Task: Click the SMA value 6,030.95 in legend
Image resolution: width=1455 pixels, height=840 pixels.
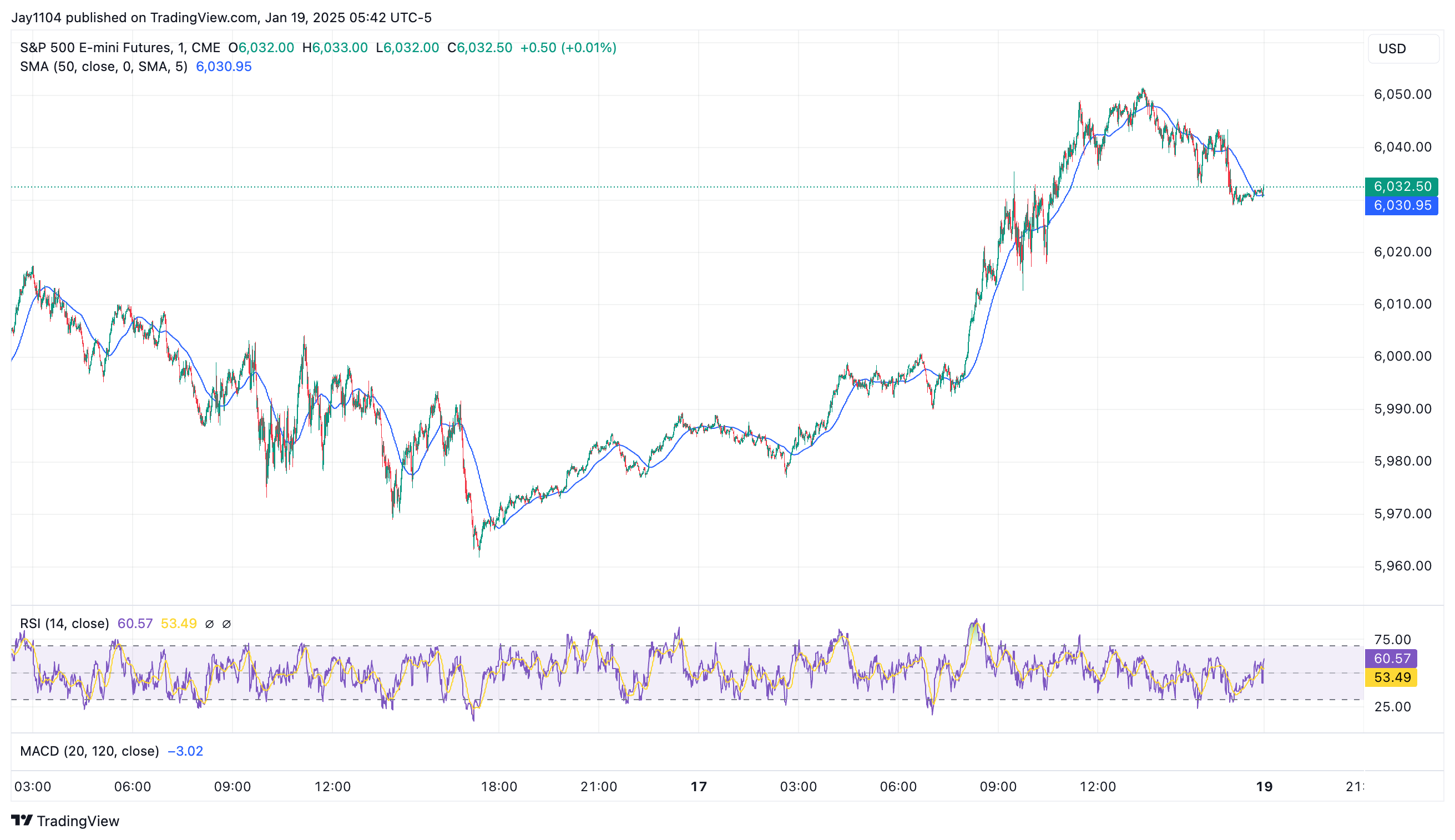Action: [224, 67]
